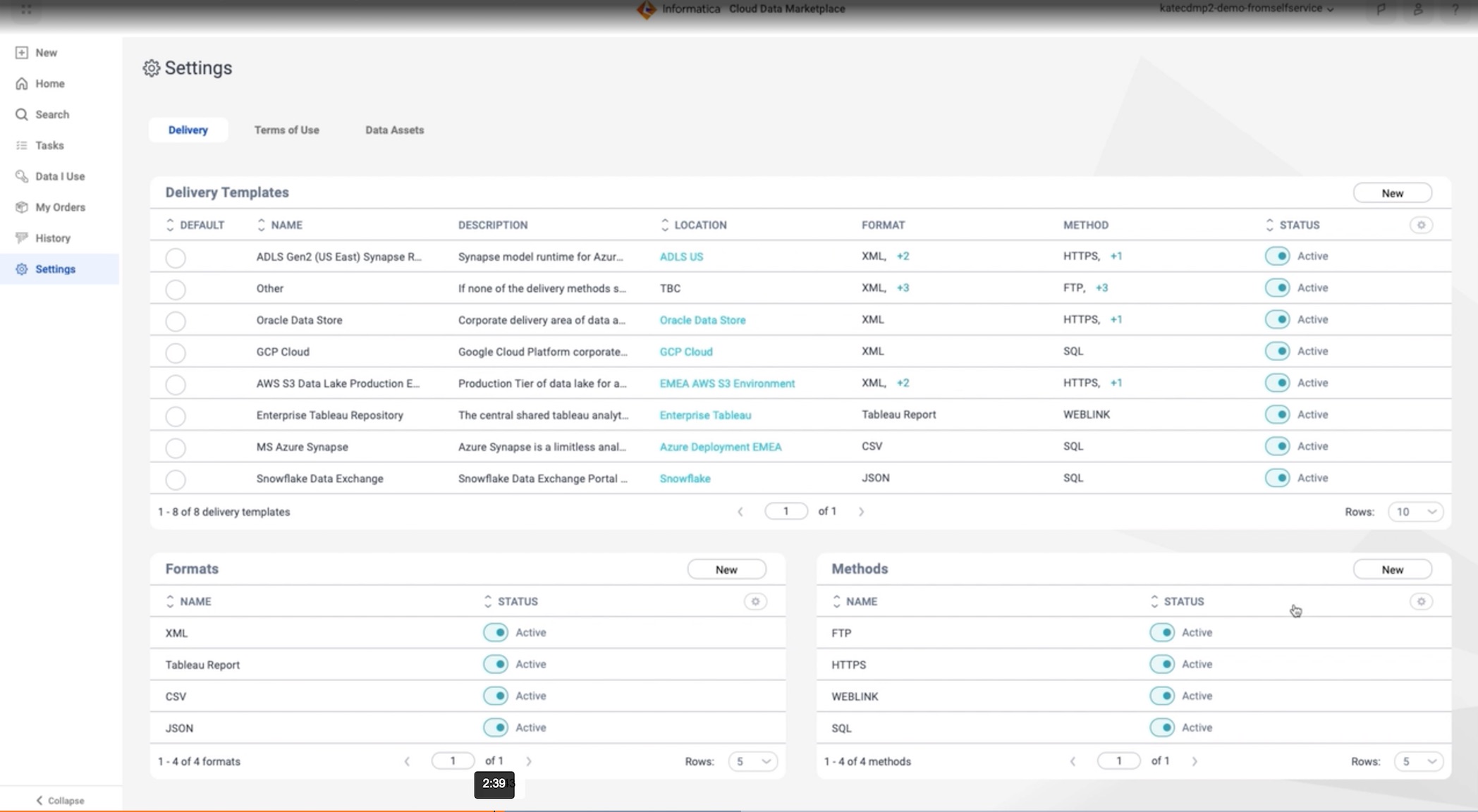This screenshot has width=1478, height=812.
Task: Click Formats page number field
Action: [453, 761]
